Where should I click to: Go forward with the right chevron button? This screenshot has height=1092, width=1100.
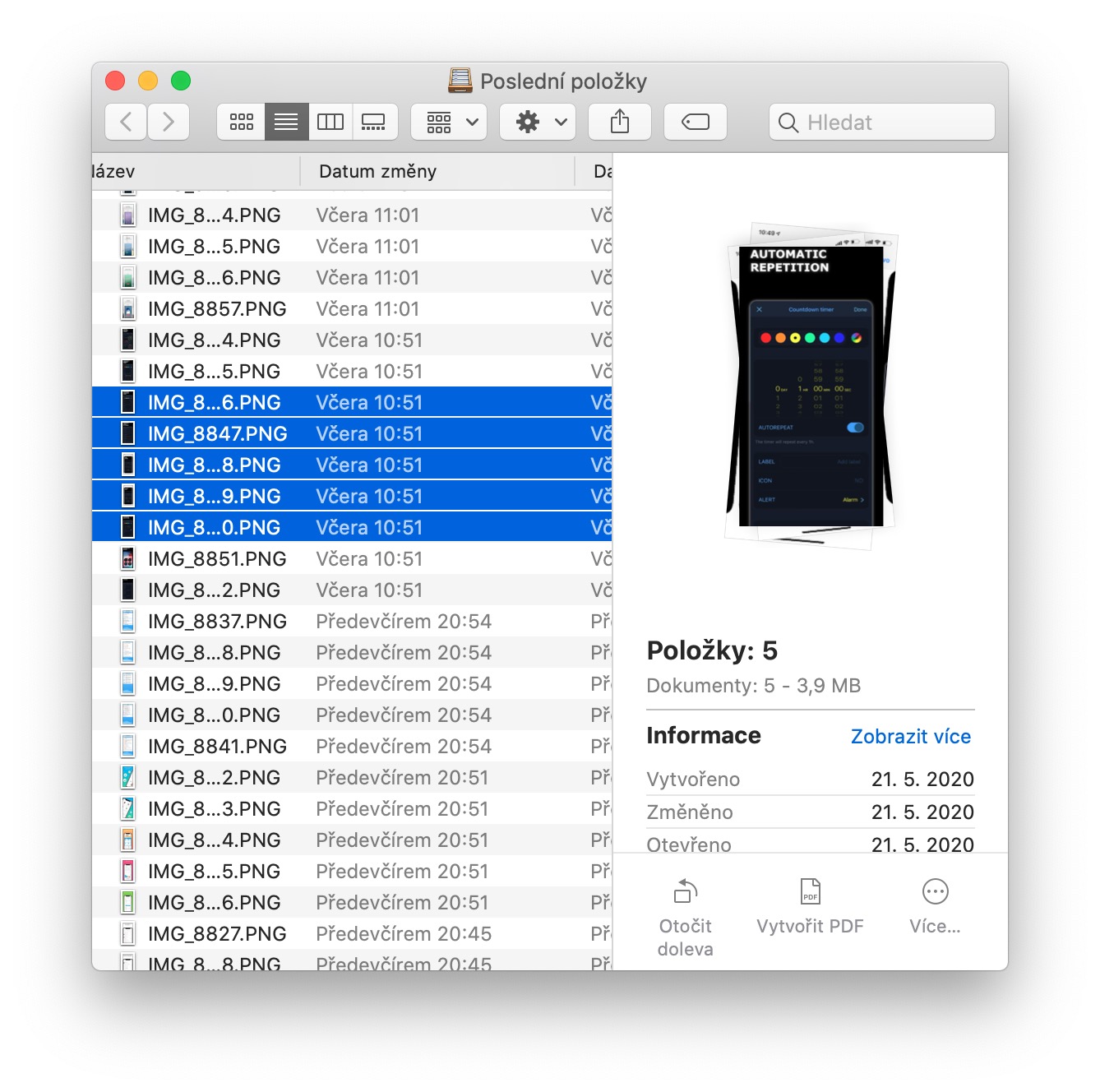[x=169, y=122]
